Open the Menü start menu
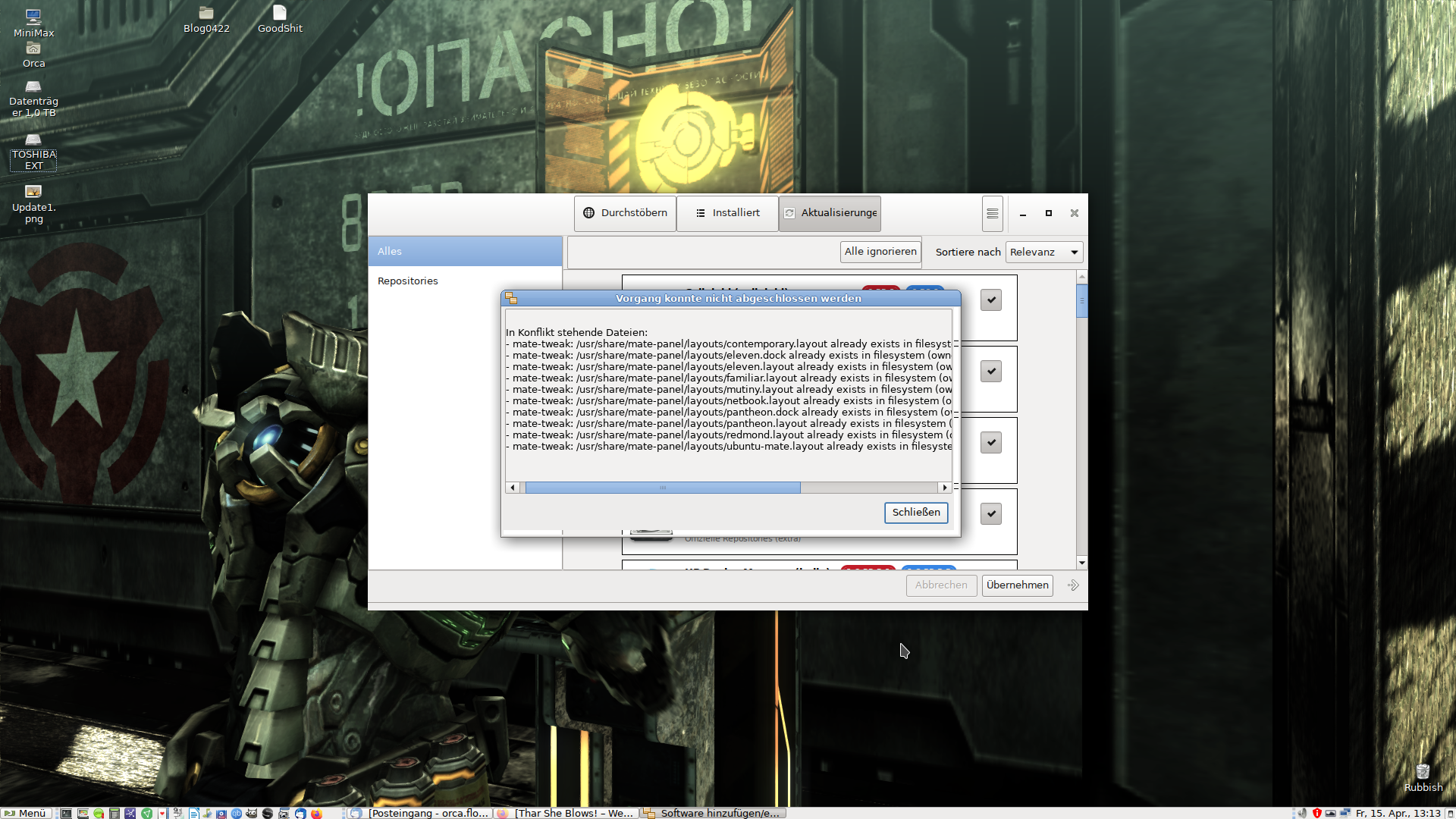Viewport: 1456px width, 819px height. tap(26, 813)
